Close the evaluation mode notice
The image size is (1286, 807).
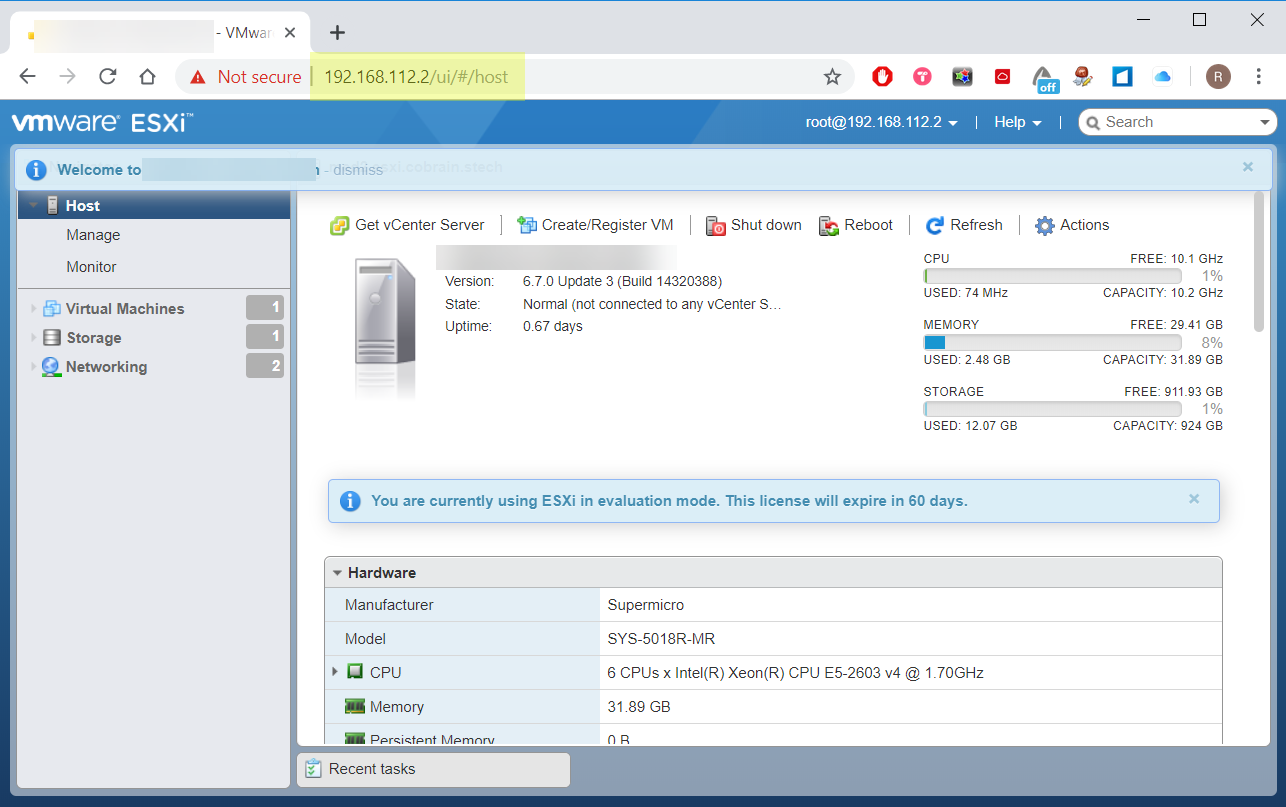click(x=1194, y=498)
